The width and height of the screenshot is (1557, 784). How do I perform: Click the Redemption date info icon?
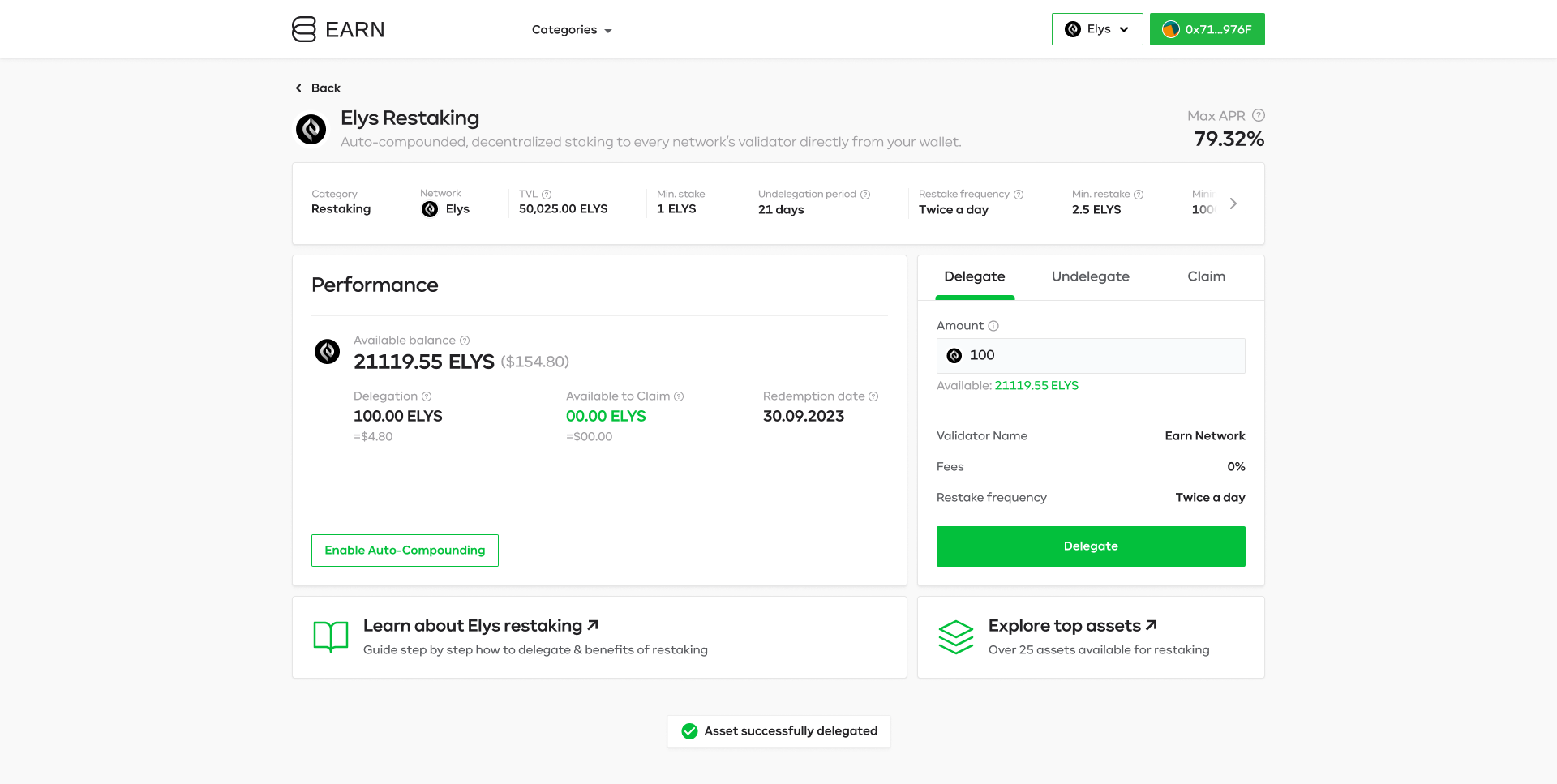pyautogui.click(x=873, y=396)
